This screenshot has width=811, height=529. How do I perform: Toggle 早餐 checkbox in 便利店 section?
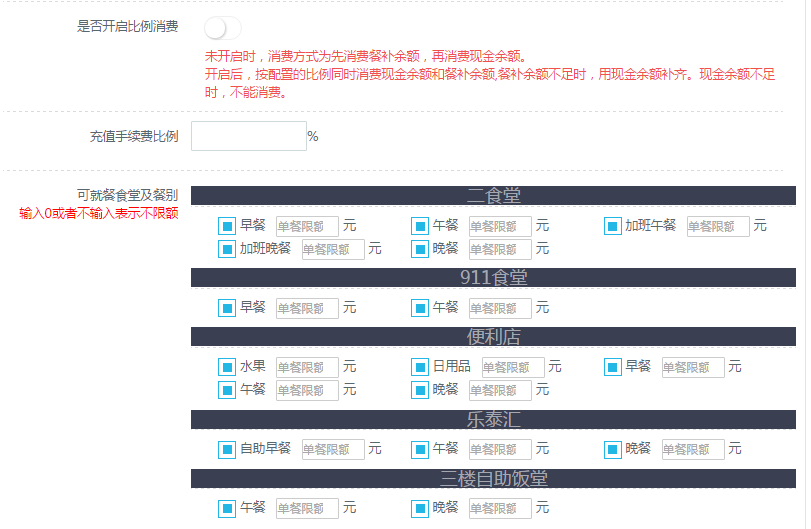[x=613, y=367]
